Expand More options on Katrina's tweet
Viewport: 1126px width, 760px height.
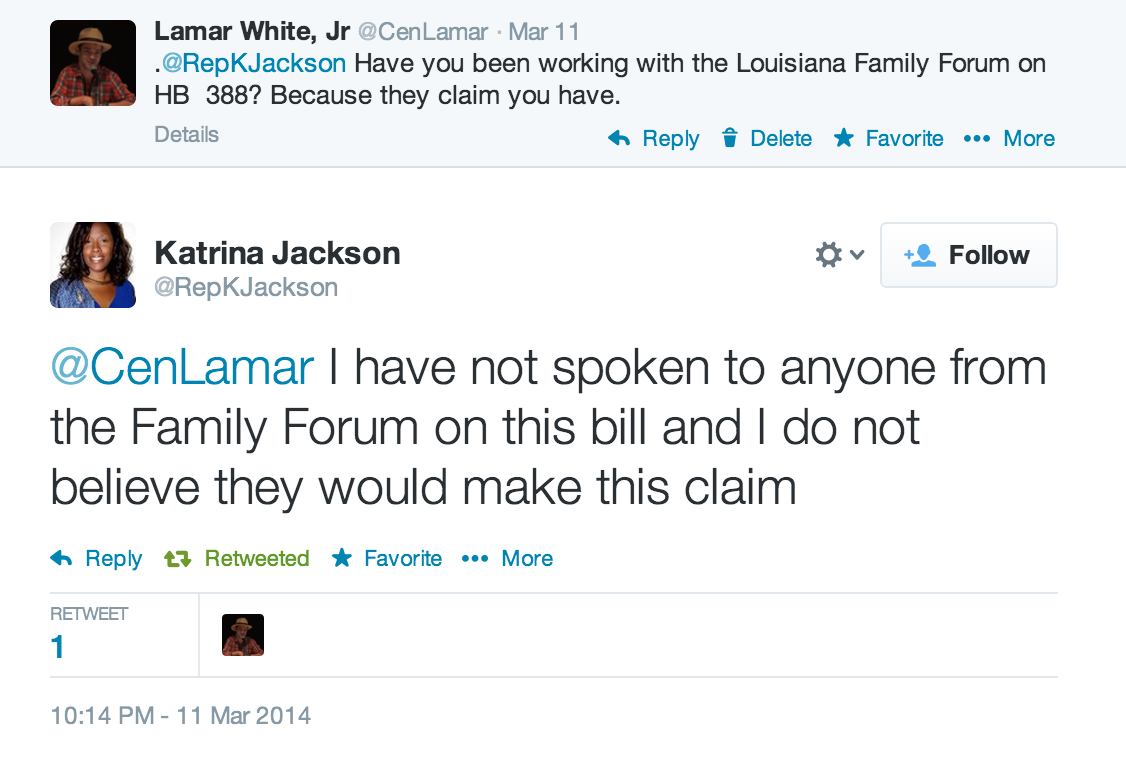click(x=508, y=559)
